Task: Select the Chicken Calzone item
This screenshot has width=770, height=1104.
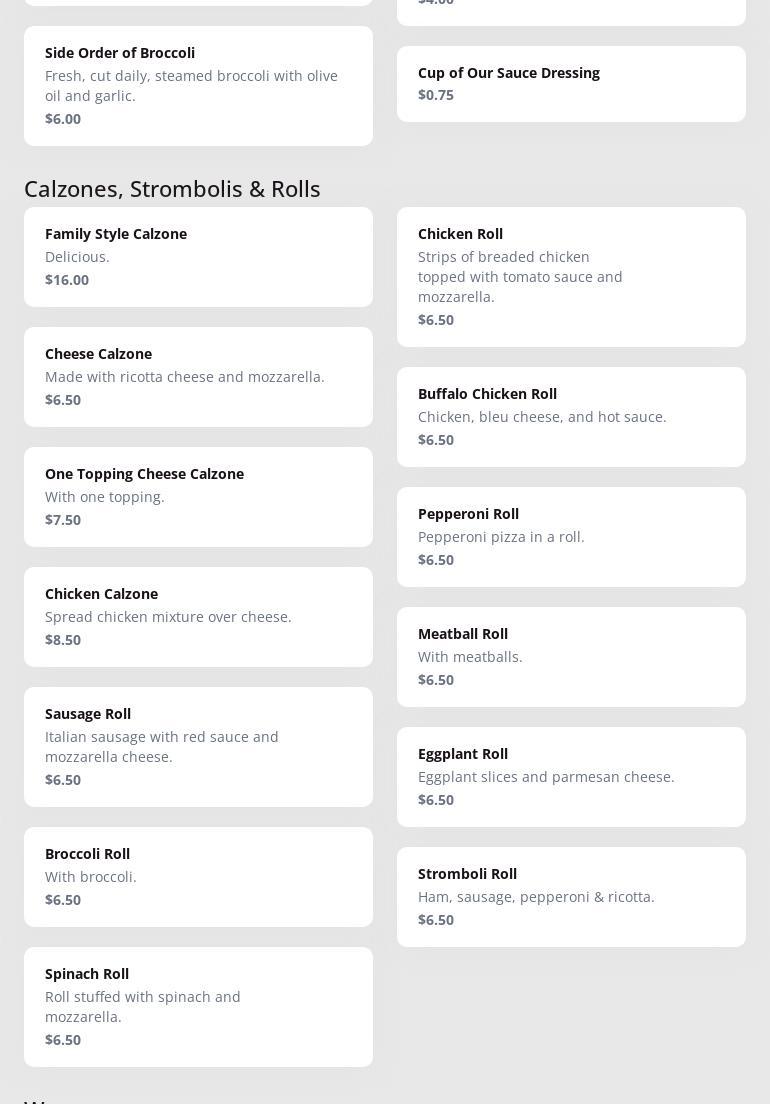Action: point(198,617)
